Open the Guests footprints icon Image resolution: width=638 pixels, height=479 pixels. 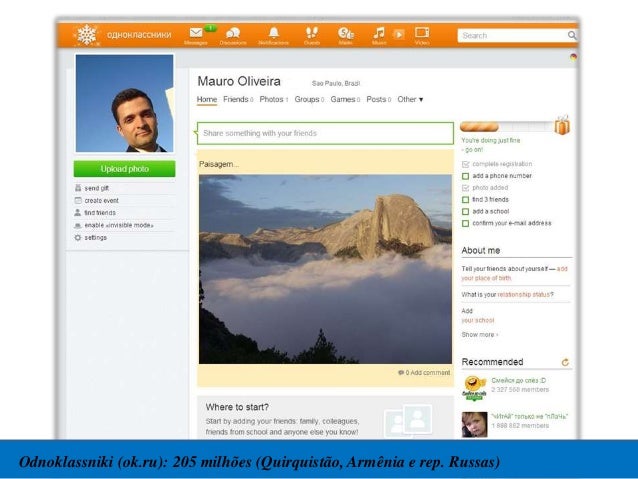click(x=312, y=33)
